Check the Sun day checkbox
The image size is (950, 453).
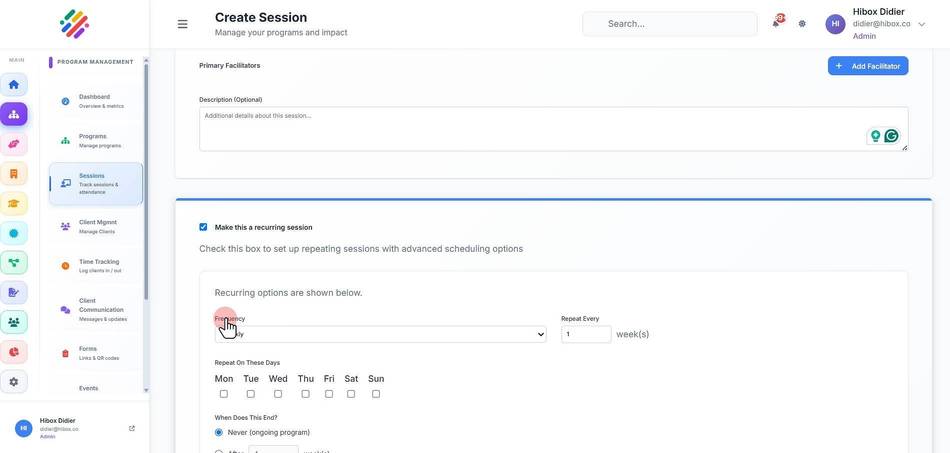pyautogui.click(x=376, y=394)
